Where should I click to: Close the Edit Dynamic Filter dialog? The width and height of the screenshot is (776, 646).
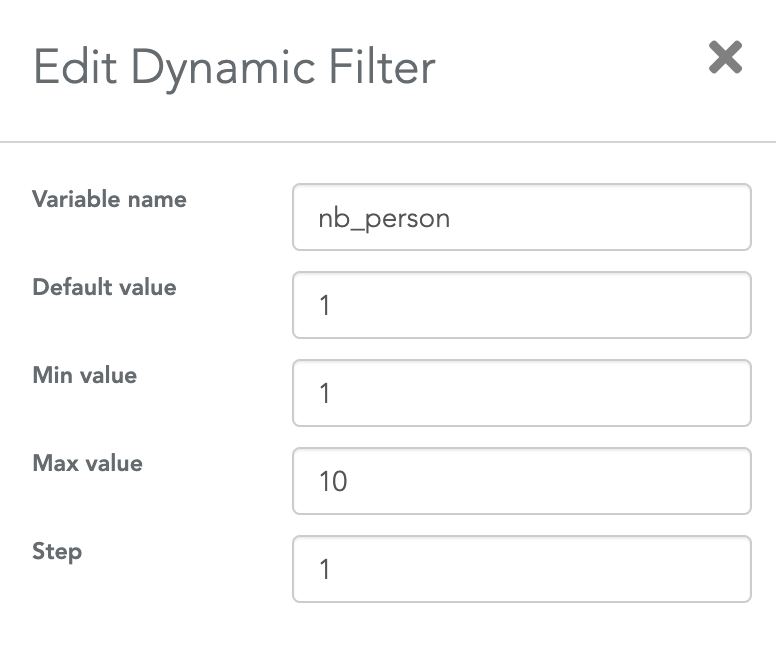tap(725, 57)
